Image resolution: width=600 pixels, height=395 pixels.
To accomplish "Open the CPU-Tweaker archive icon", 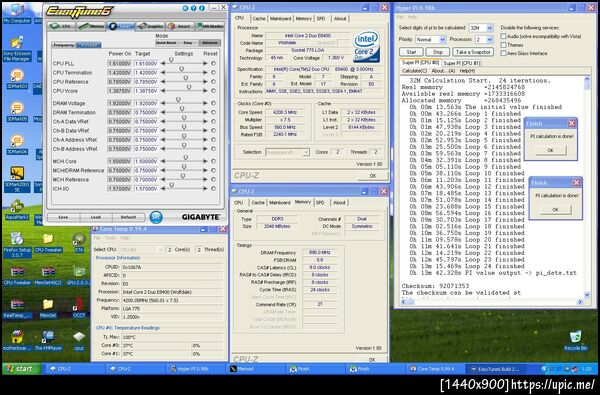I will [x=17, y=276].
